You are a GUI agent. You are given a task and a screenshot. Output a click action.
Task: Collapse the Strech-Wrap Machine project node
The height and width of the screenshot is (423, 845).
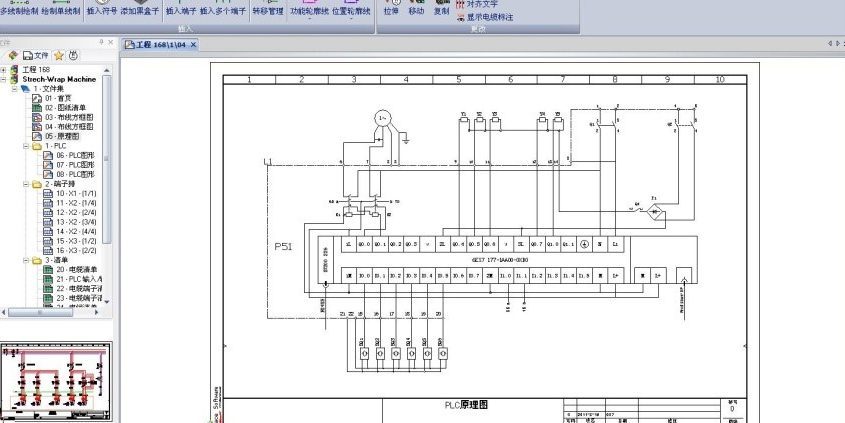coord(3,79)
